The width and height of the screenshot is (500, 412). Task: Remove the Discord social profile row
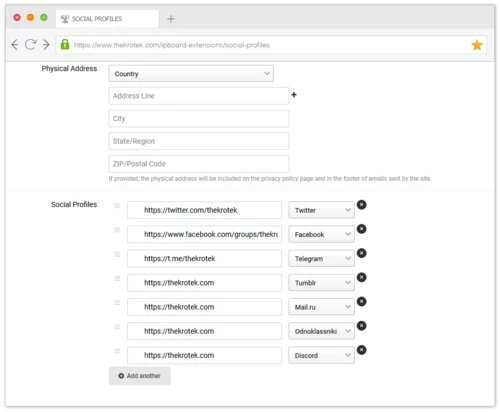click(362, 350)
